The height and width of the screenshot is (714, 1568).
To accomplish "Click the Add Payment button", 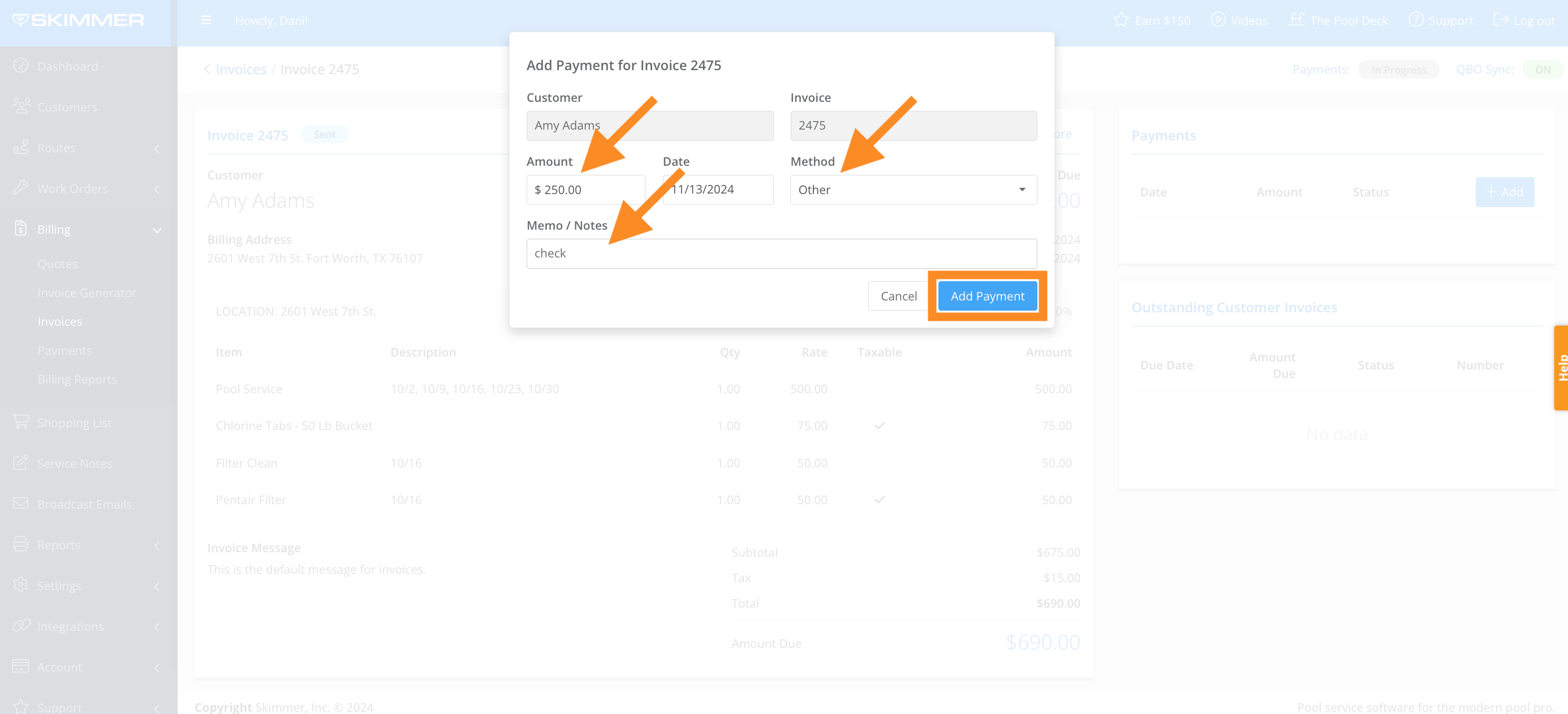I will [987, 296].
